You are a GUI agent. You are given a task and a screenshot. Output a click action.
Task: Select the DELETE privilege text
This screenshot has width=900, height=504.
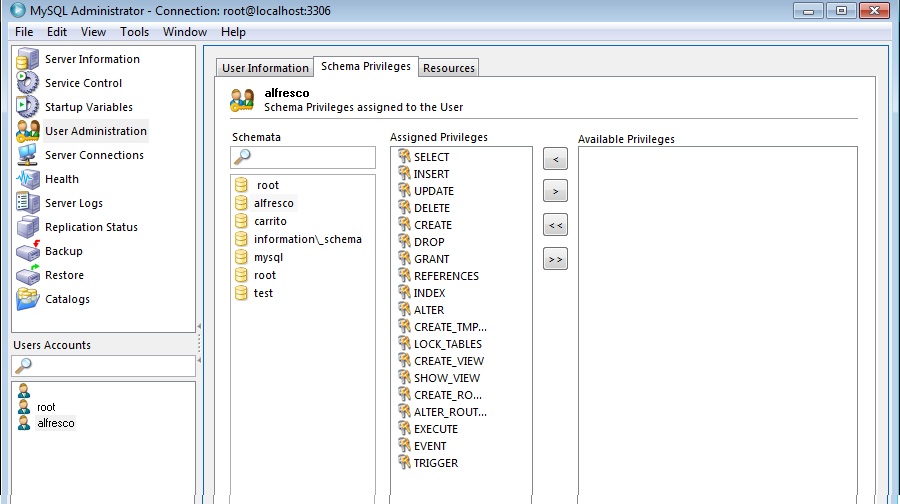432,208
